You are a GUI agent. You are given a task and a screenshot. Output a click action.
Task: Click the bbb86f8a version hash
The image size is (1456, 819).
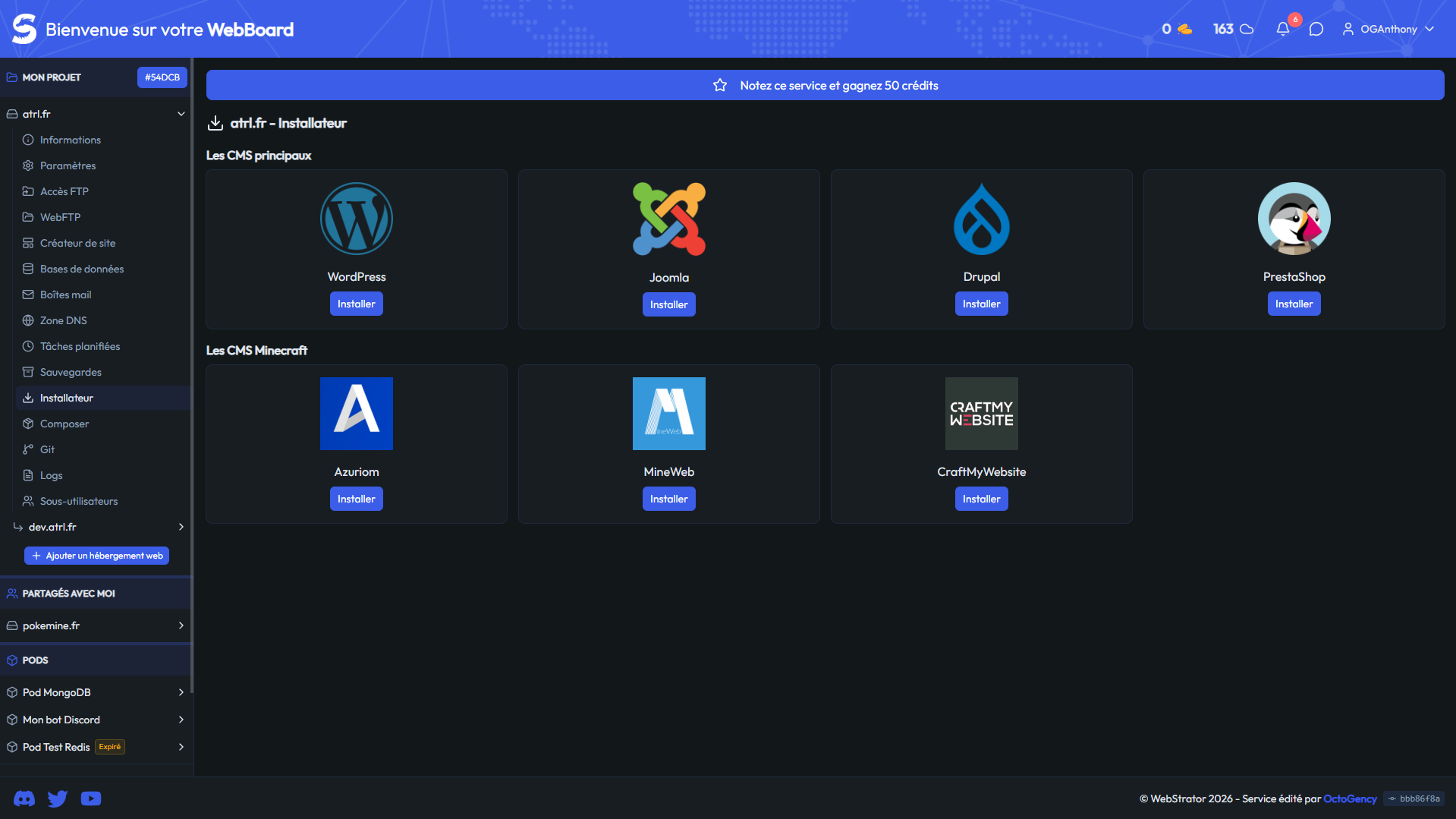(1414, 799)
